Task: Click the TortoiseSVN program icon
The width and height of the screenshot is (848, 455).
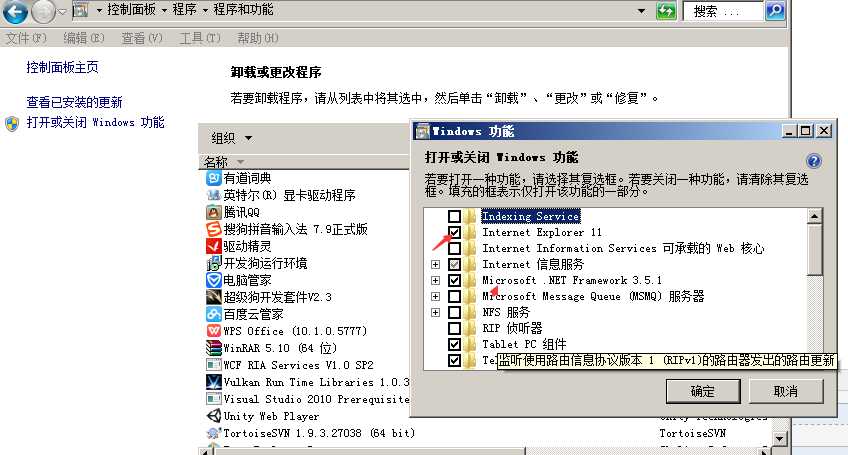Action: click(214, 433)
